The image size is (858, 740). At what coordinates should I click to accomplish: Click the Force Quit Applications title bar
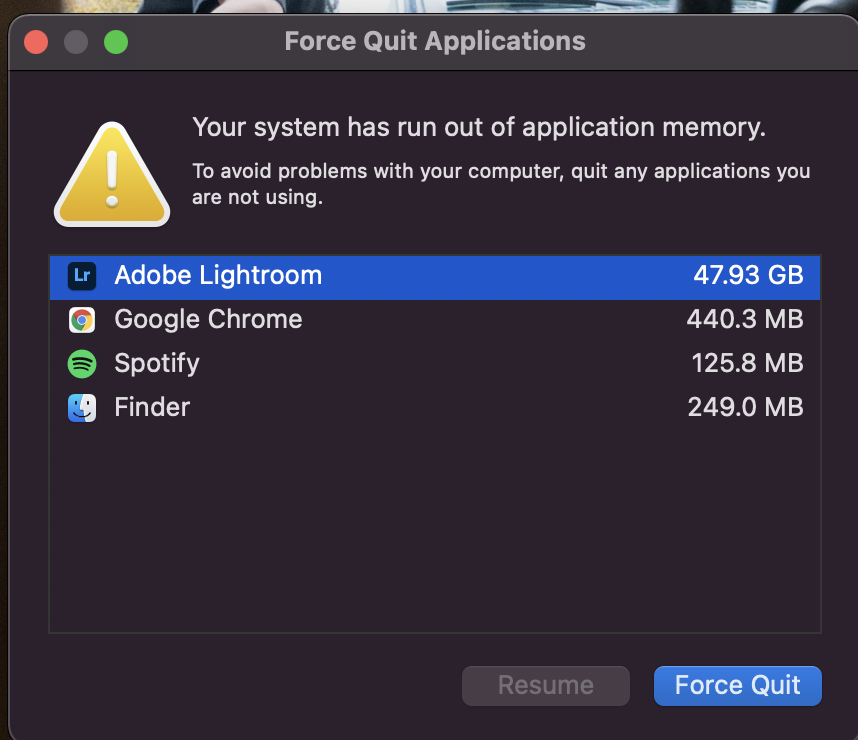tap(435, 42)
